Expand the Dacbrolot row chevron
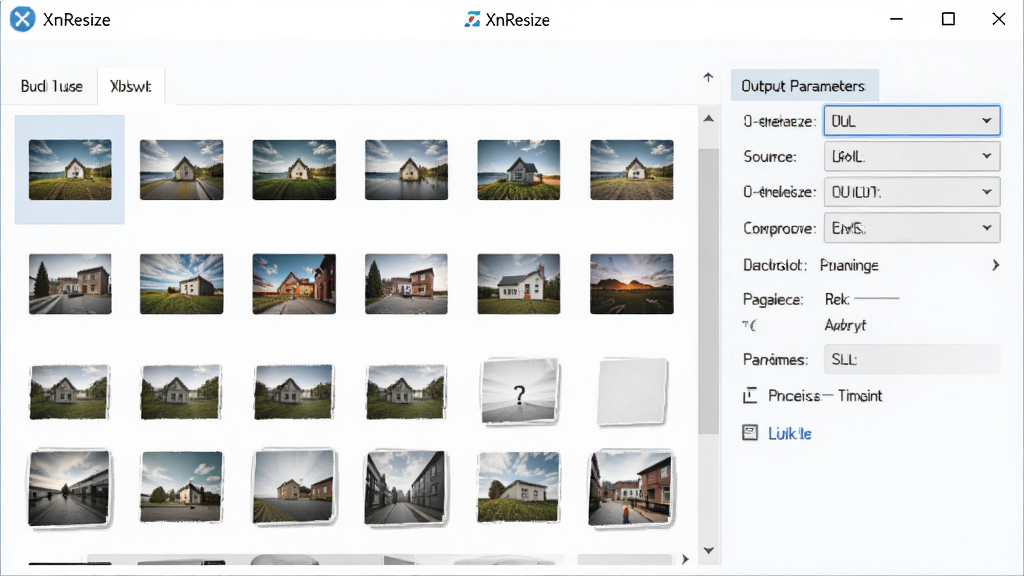Screen dimensions: 1024x576 (995, 265)
